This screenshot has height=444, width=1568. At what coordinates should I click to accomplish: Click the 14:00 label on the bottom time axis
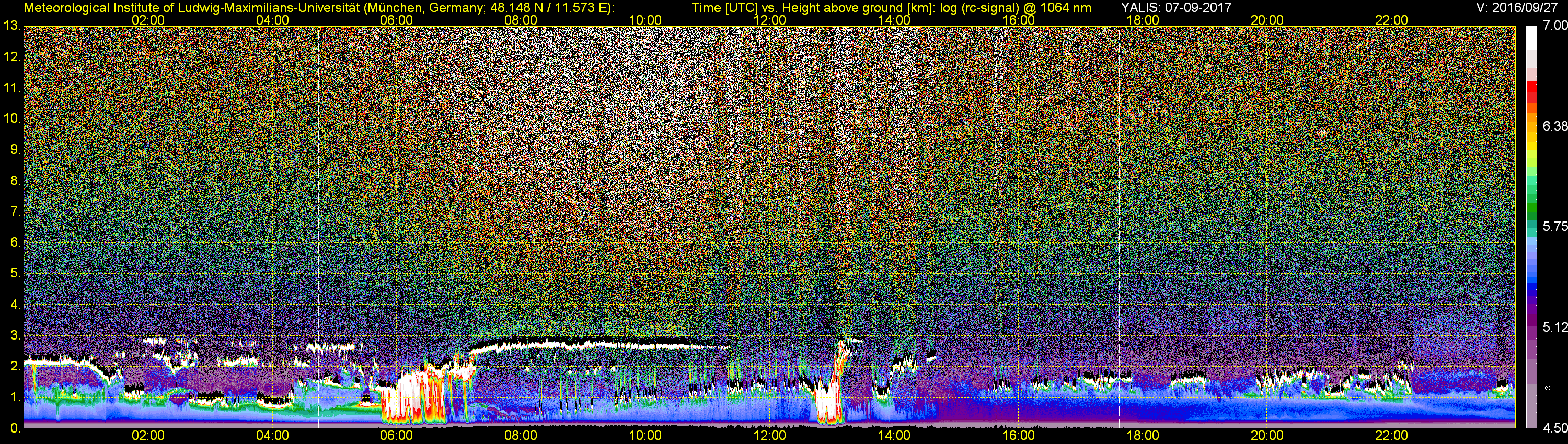(x=894, y=436)
